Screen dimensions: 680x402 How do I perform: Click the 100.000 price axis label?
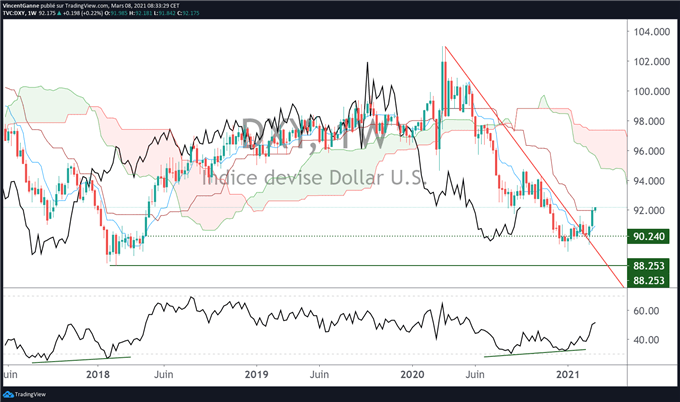tap(652, 92)
